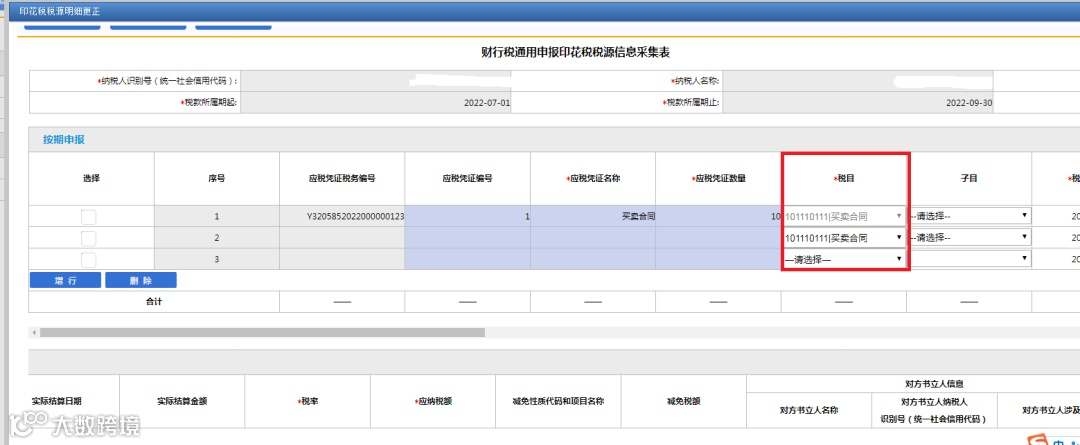The height and width of the screenshot is (445, 1080).
Task: Click the 对方书立人信息 group header
Action: 933,383
